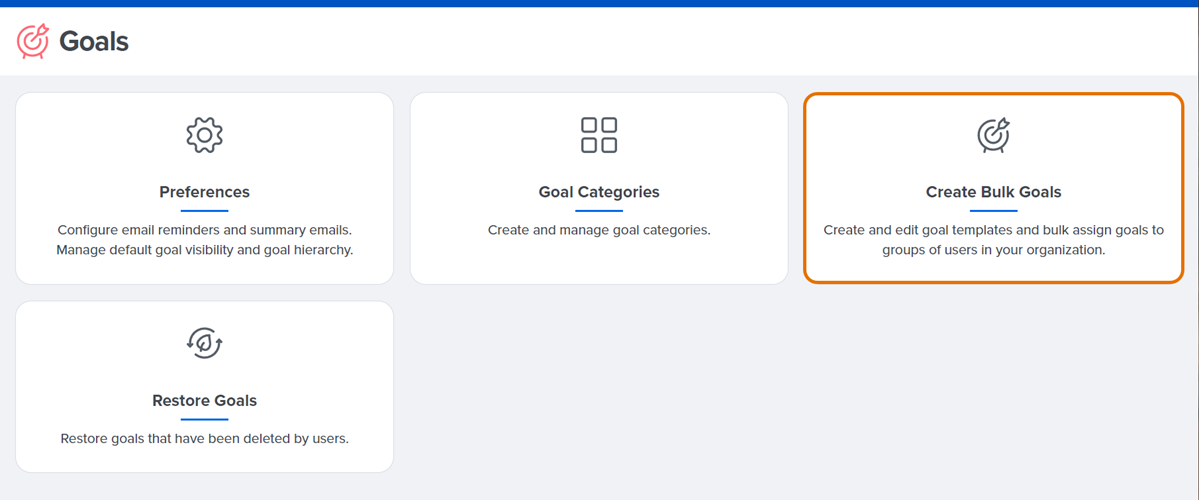
Task: Click 'groups of users in your organization' line
Action: point(993,250)
